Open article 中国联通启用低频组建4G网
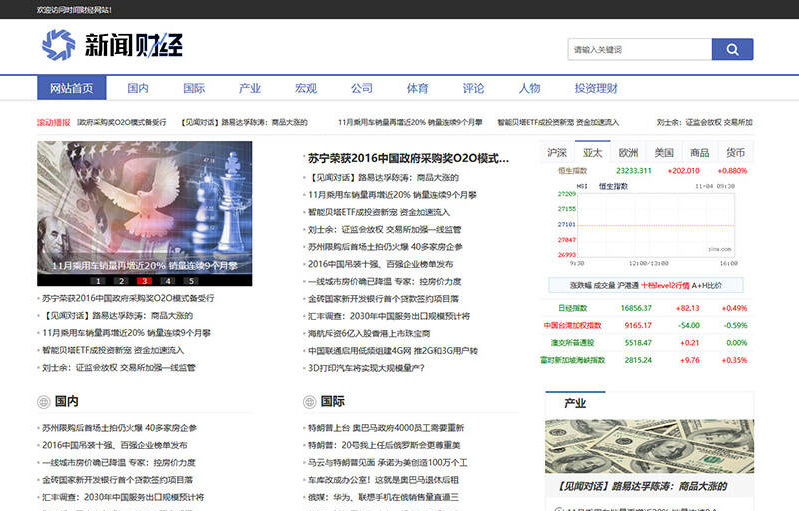The image size is (799, 511). (393, 351)
